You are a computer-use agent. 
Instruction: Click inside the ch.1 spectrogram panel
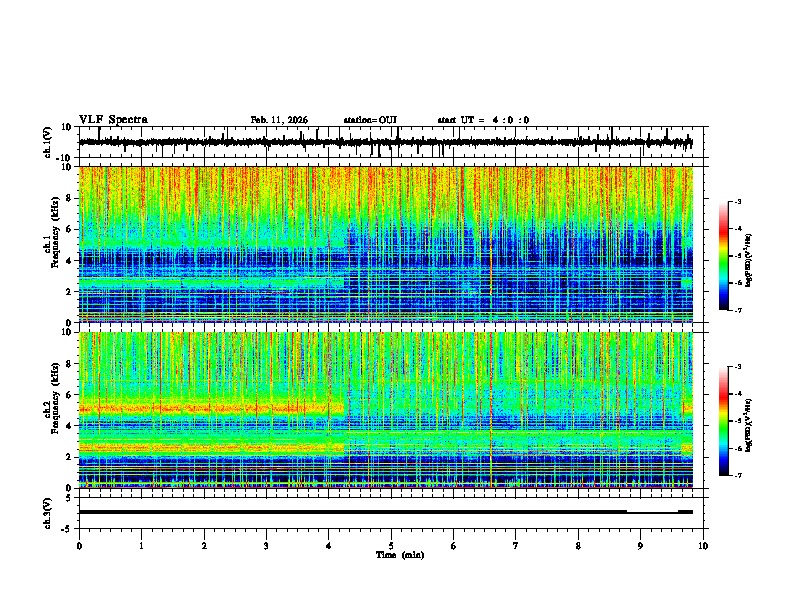coord(385,244)
